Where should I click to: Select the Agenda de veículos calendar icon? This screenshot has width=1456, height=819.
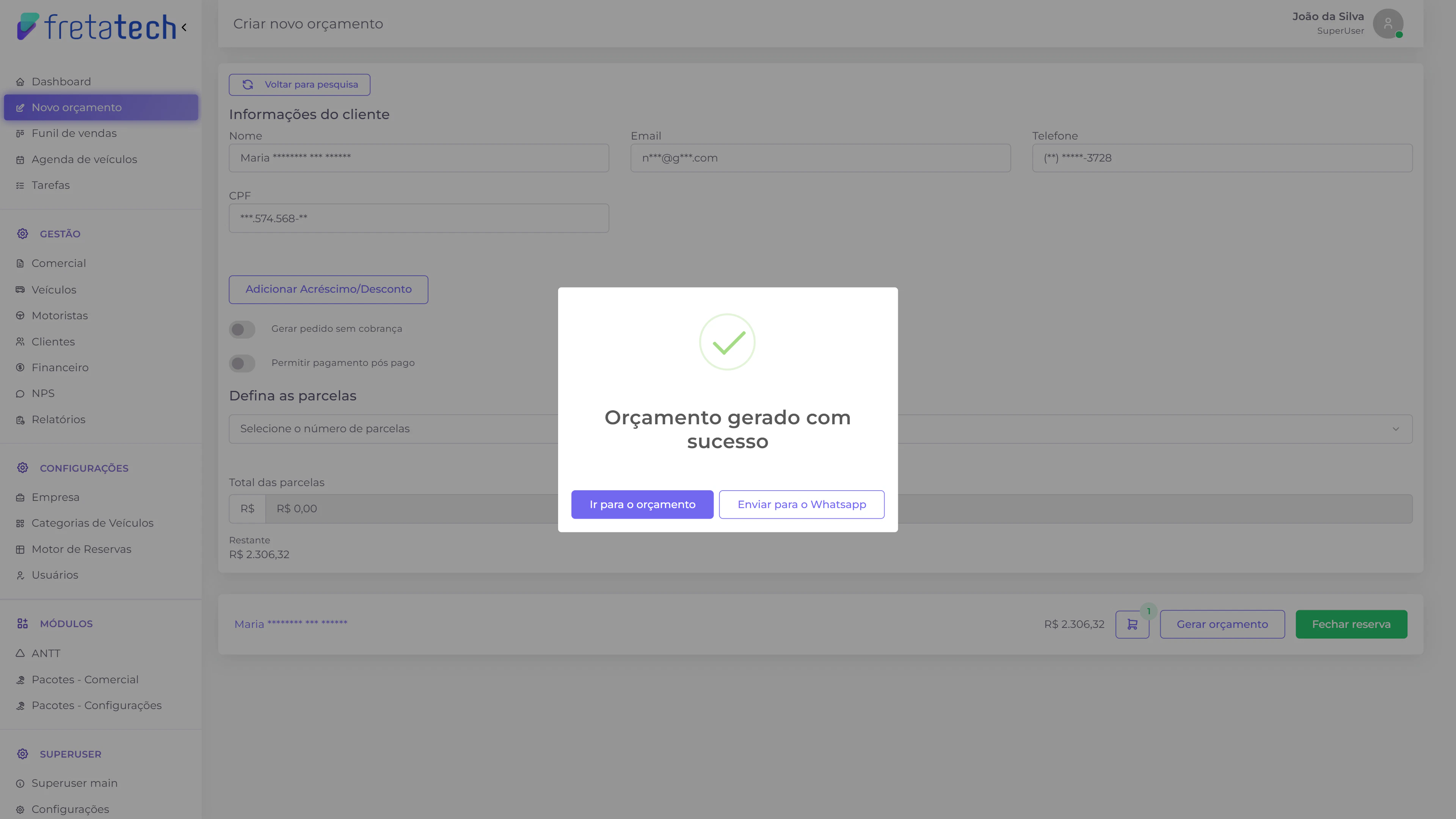pyautogui.click(x=20, y=159)
